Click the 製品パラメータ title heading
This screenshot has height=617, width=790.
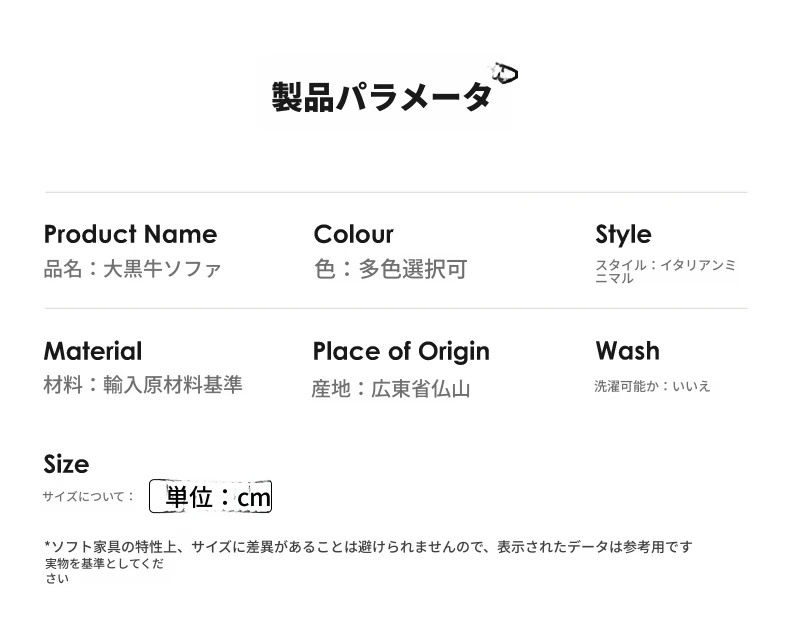click(381, 97)
